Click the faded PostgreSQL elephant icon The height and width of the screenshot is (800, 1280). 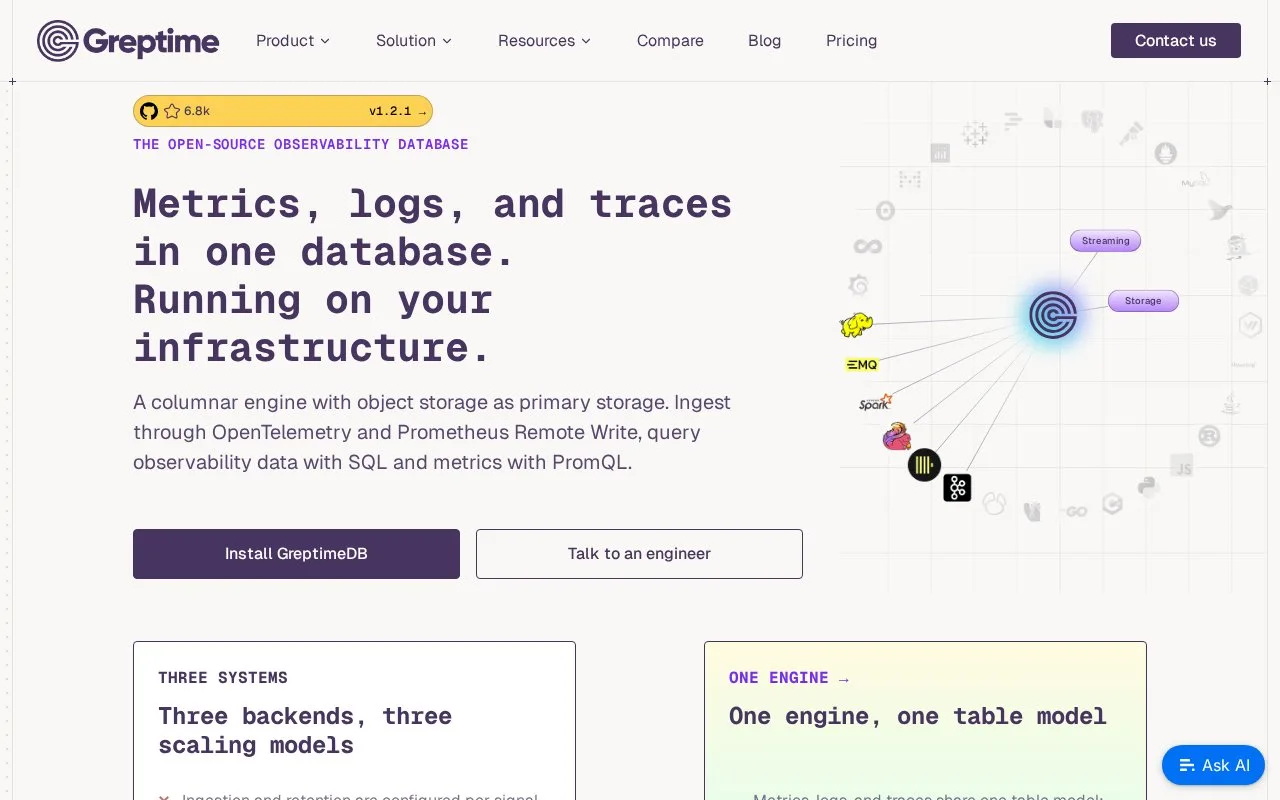click(1091, 122)
